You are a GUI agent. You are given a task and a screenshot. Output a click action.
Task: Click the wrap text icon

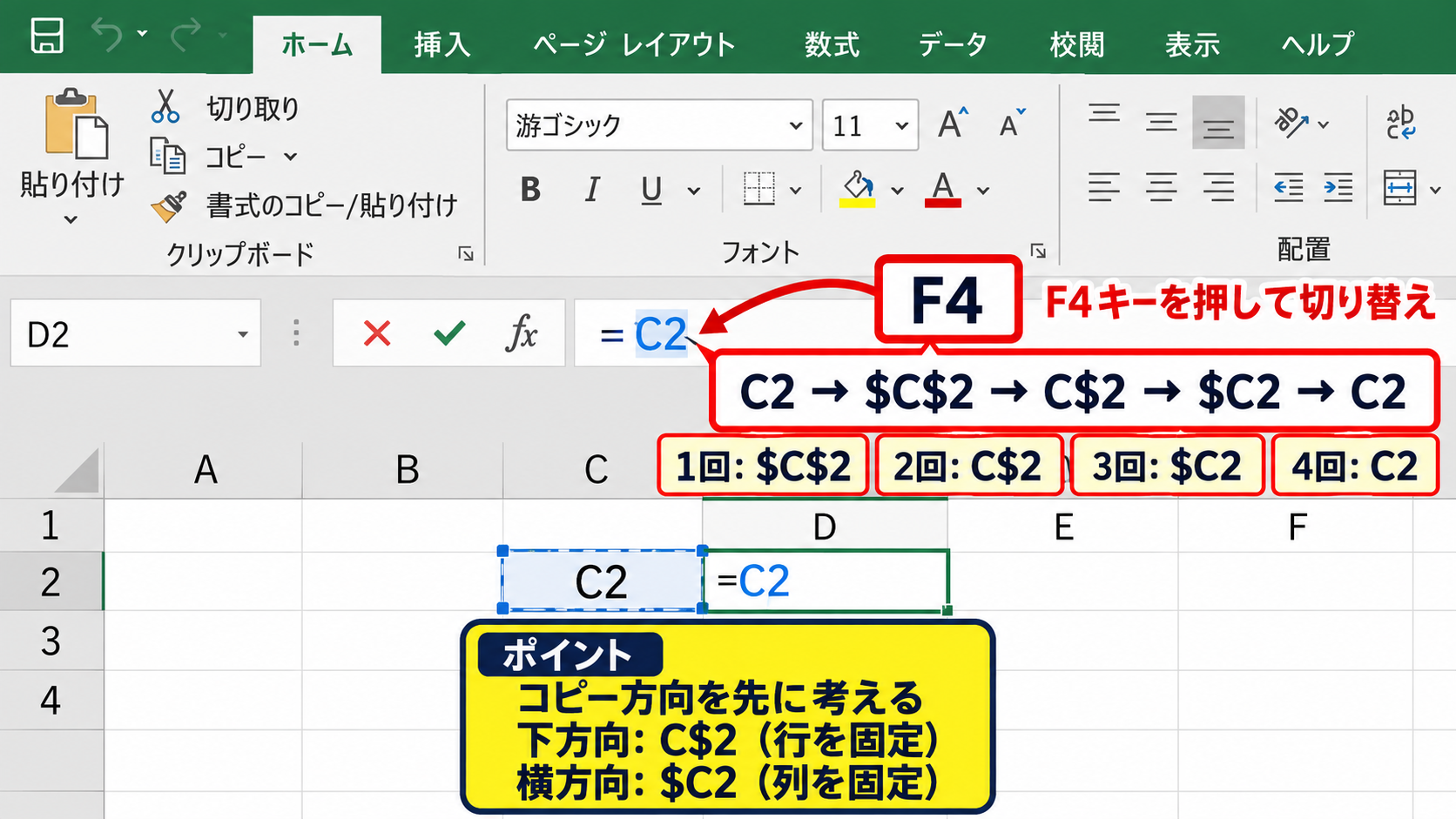pyautogui.click(x=1401, y=123)
